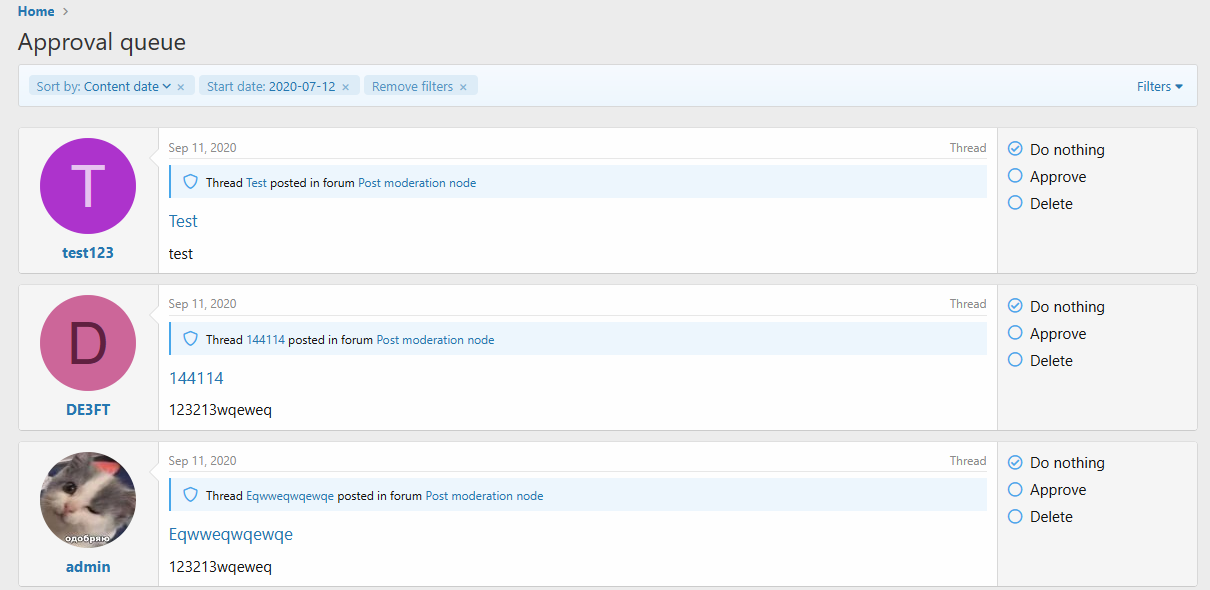Click the x on Remove filters
This screenshot has height=590, width=1210.
(463, 87)
